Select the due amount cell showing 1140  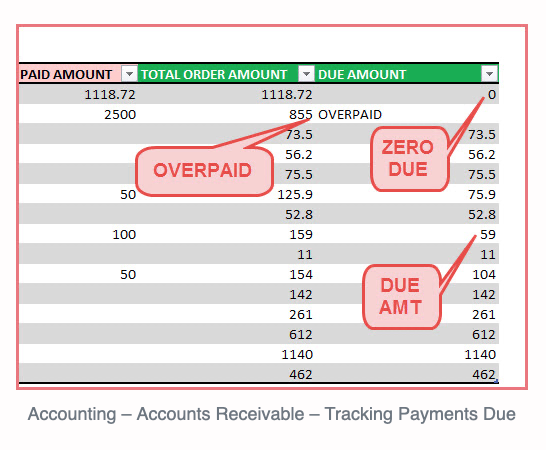point(407,354)
